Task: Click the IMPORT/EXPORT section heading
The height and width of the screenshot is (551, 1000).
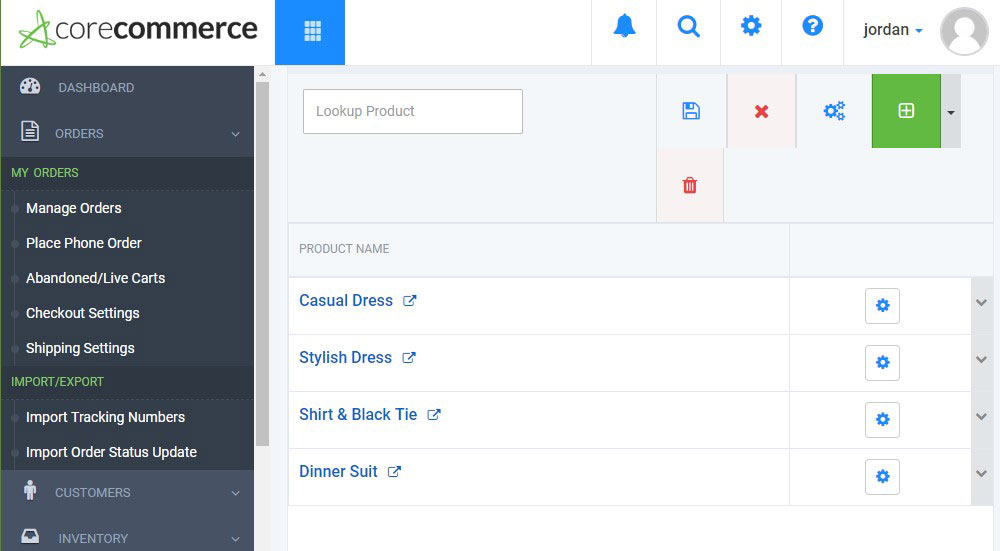Action: click(x=57, y=382)
